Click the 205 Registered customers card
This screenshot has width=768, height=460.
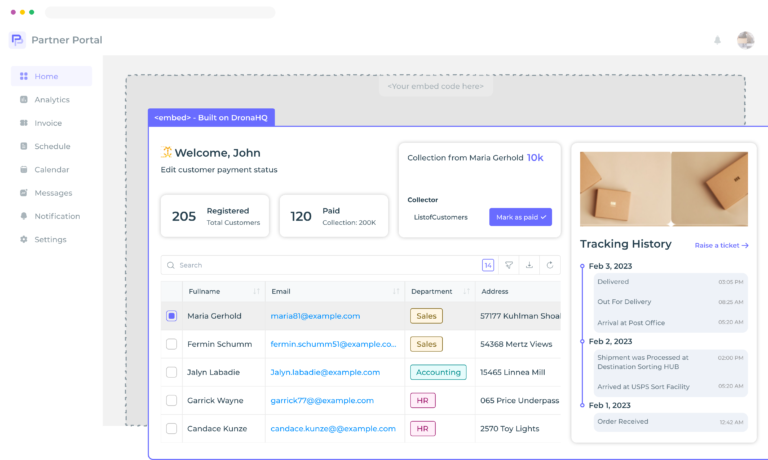click(x=215, y=216)
